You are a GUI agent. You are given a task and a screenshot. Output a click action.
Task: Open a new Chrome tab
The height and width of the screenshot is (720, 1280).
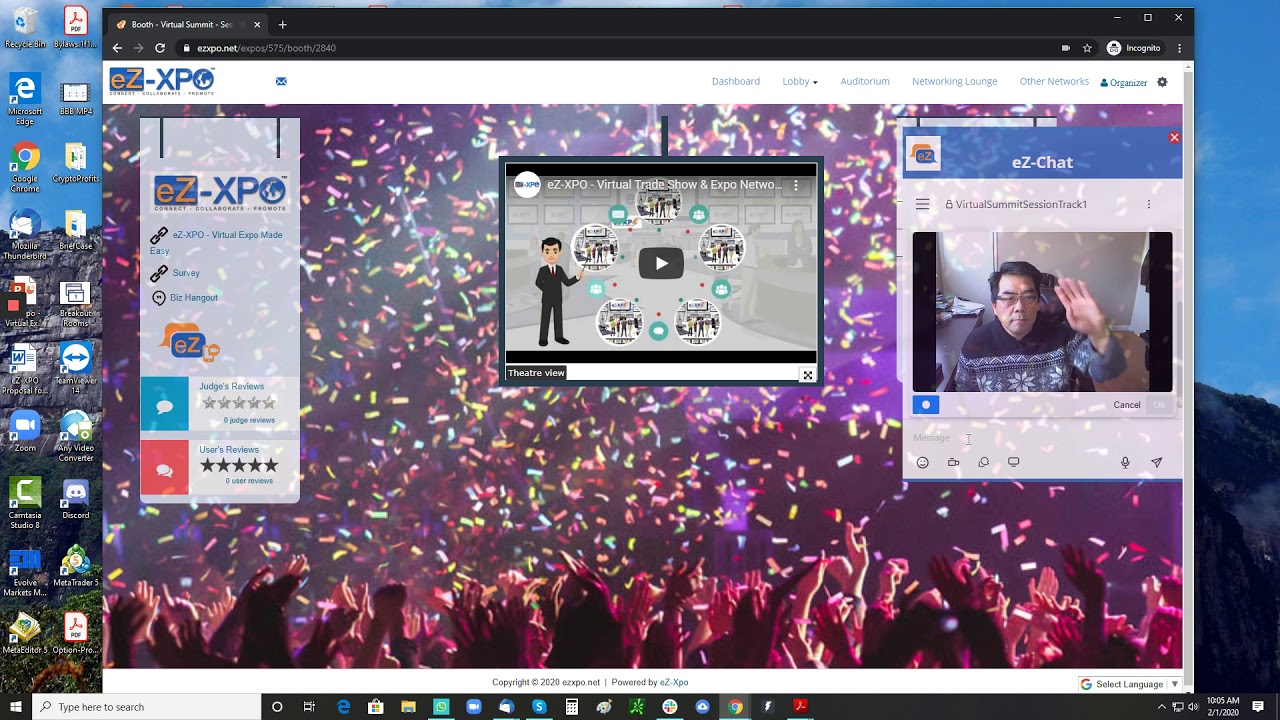pyautogui.click(x=282, y=24)
